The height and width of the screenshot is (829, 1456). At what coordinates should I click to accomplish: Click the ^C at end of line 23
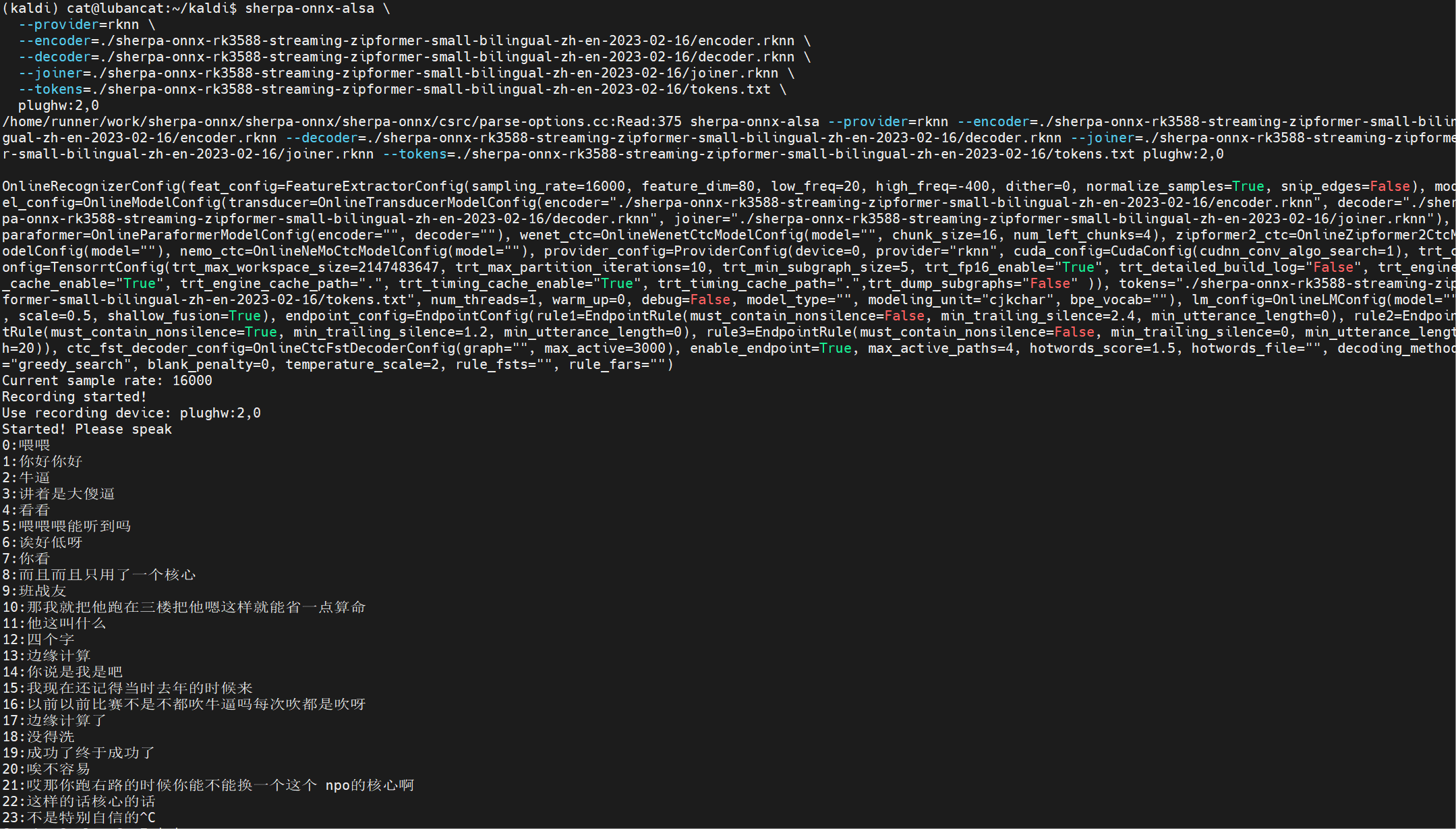[x=147, y=818]
